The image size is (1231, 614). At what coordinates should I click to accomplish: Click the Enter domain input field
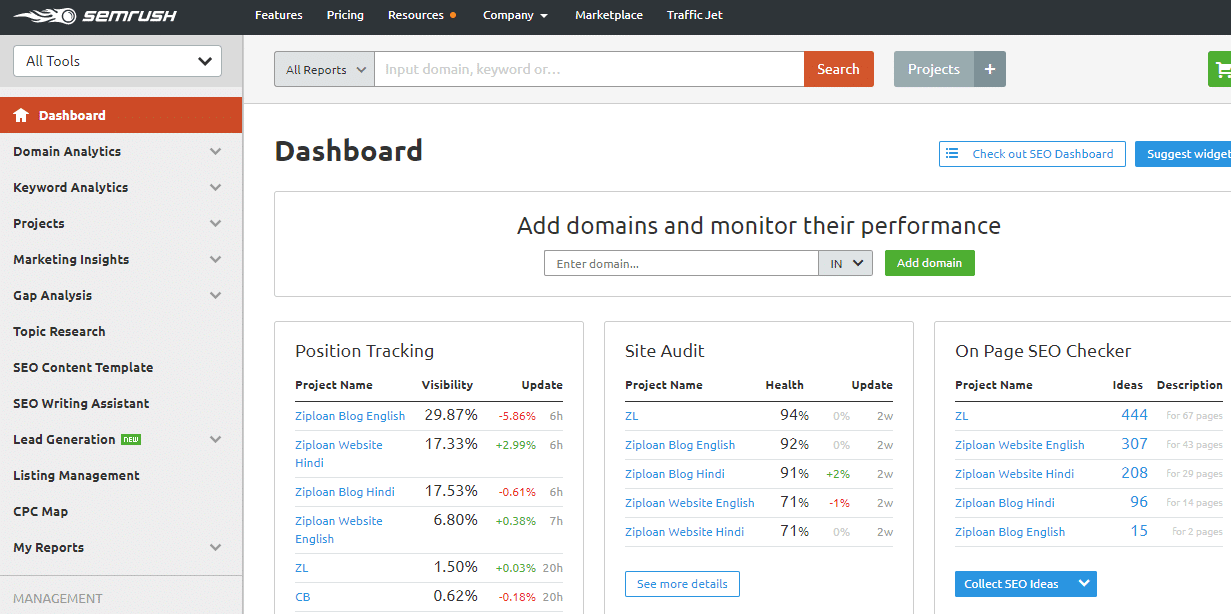681,263
